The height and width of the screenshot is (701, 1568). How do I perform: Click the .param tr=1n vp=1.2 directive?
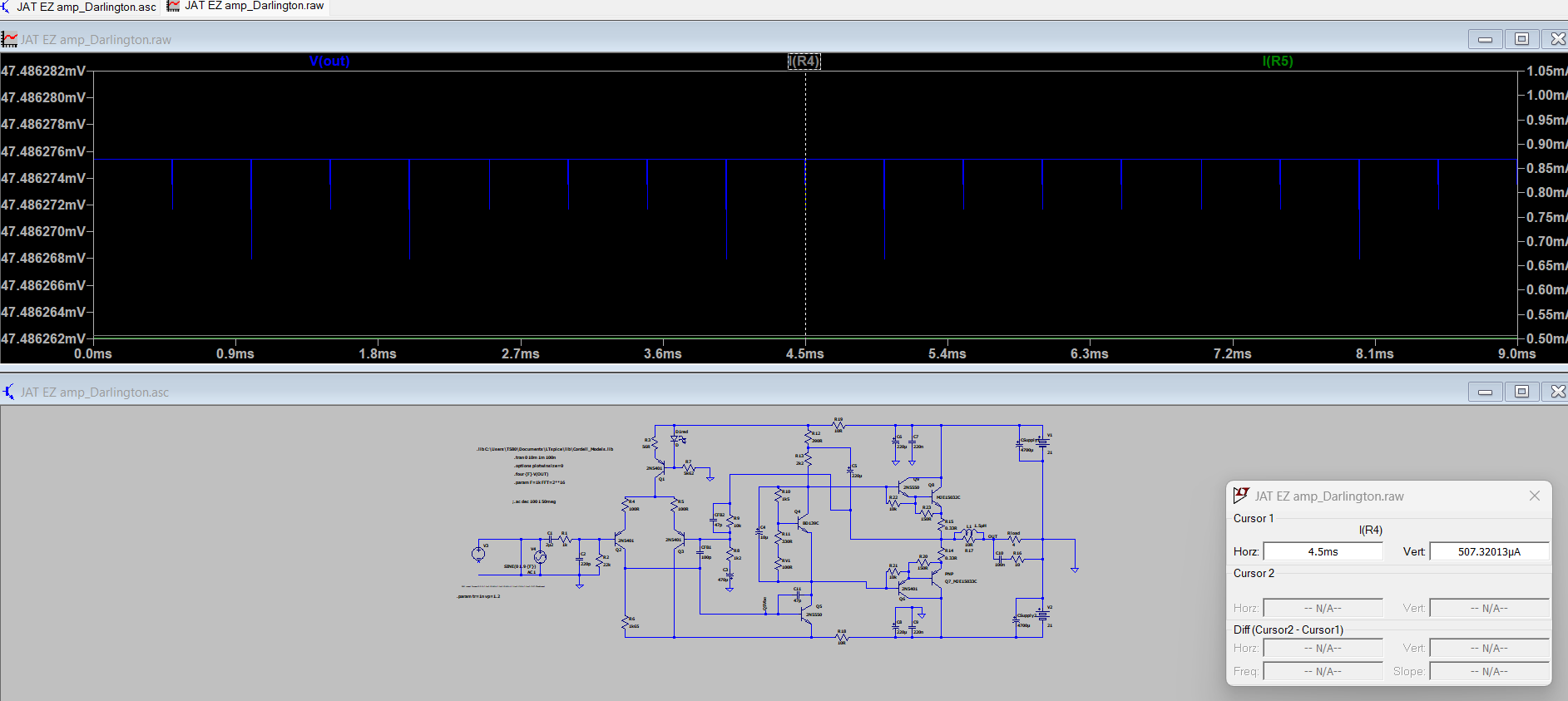pyautogui.click(x=478, y=596)
